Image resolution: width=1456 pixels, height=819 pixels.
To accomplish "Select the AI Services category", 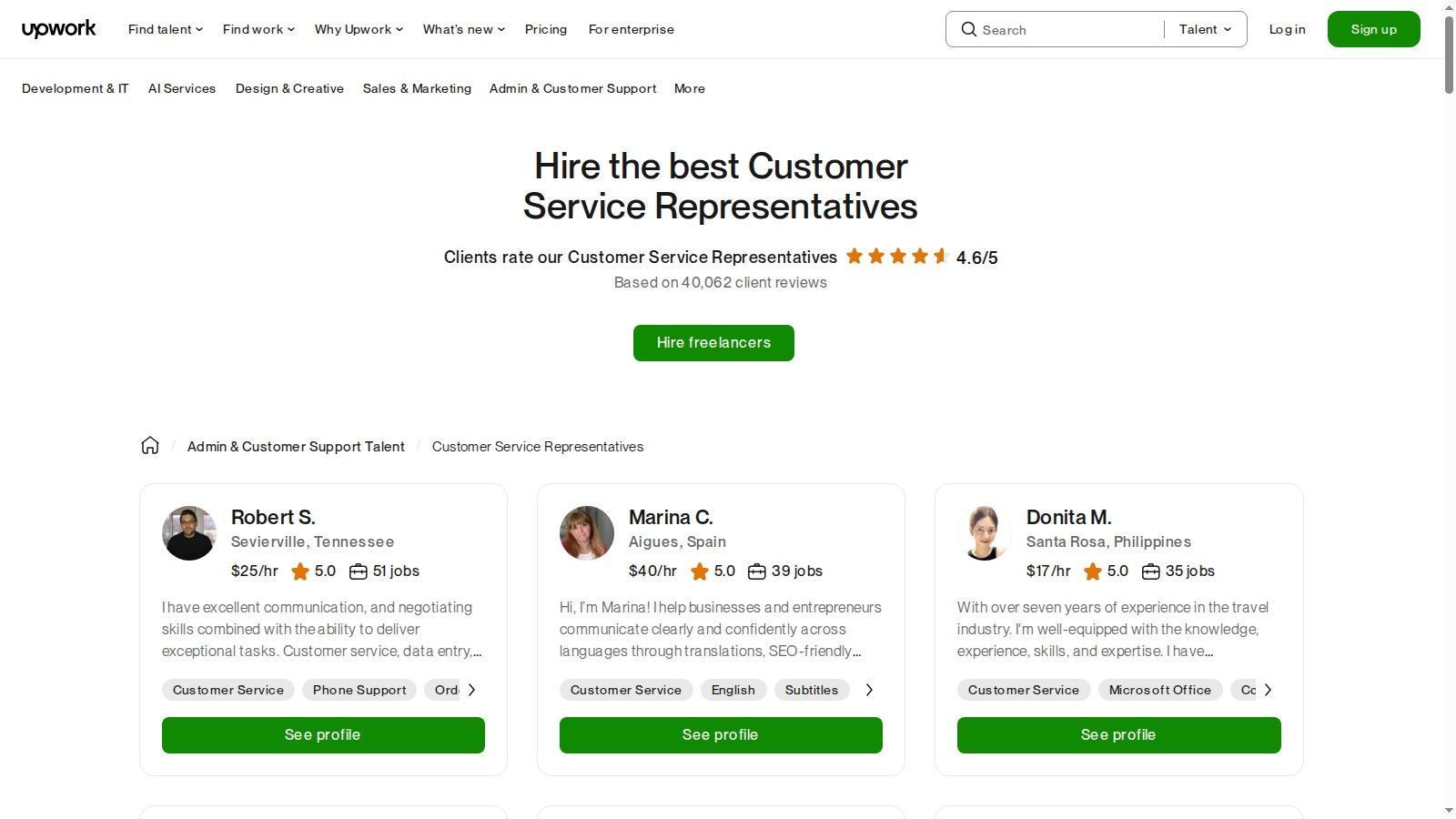I will (x=182, y=88).
